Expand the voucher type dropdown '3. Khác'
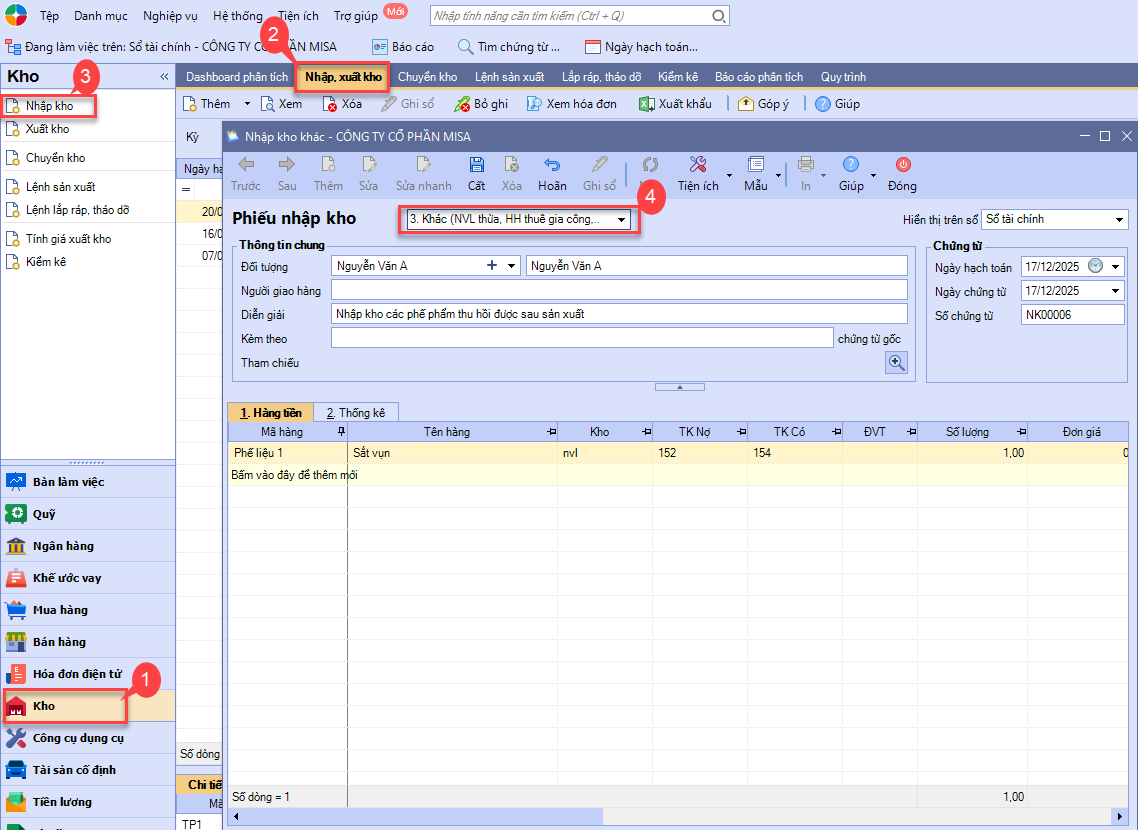 click(x=621, y=219)
